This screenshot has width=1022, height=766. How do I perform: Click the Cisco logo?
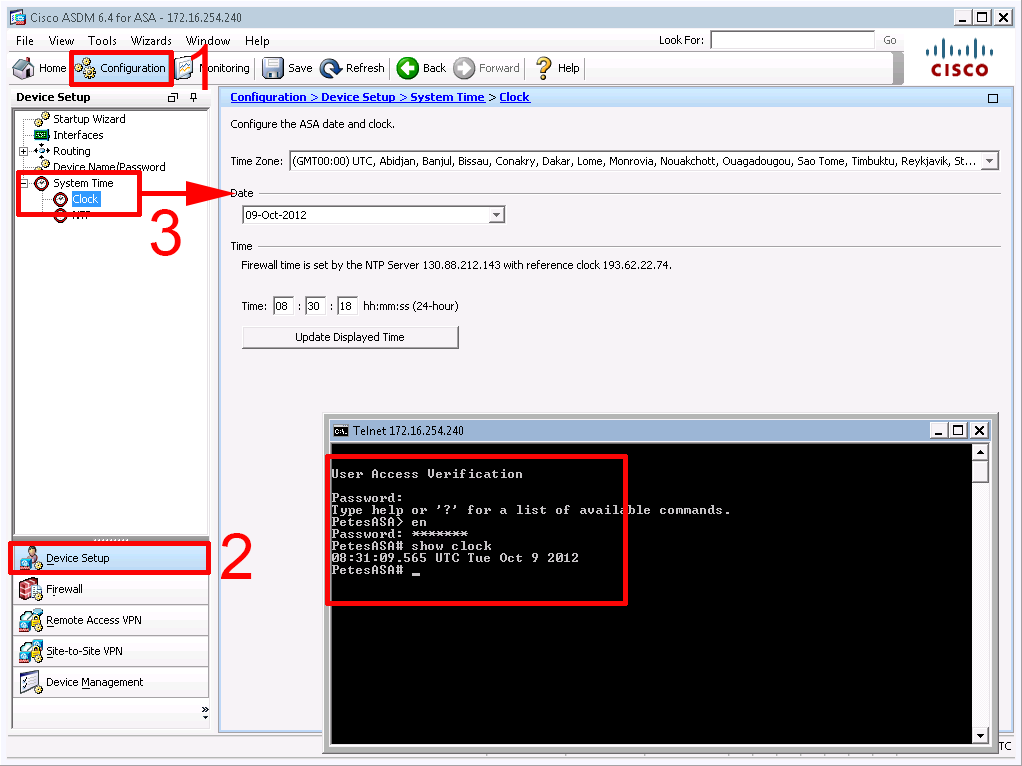pyautogui.click(x=959, y=58)
